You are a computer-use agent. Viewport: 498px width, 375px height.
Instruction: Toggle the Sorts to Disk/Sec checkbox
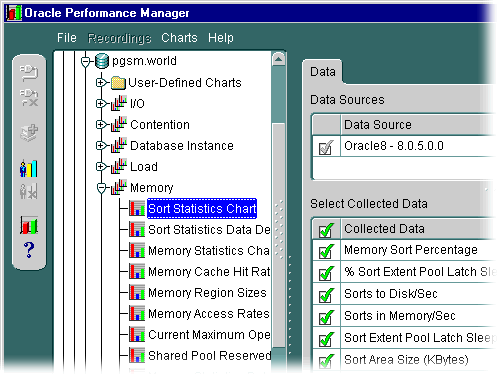coord(326,295)
